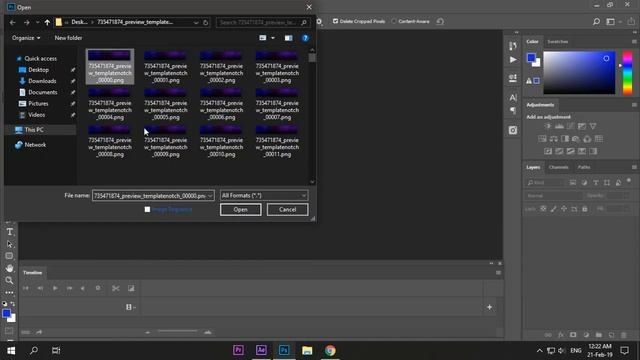Screen dimensions: 640x360
Task: Toggle Timeline audio mute speaker
Action: coord(83,288)
